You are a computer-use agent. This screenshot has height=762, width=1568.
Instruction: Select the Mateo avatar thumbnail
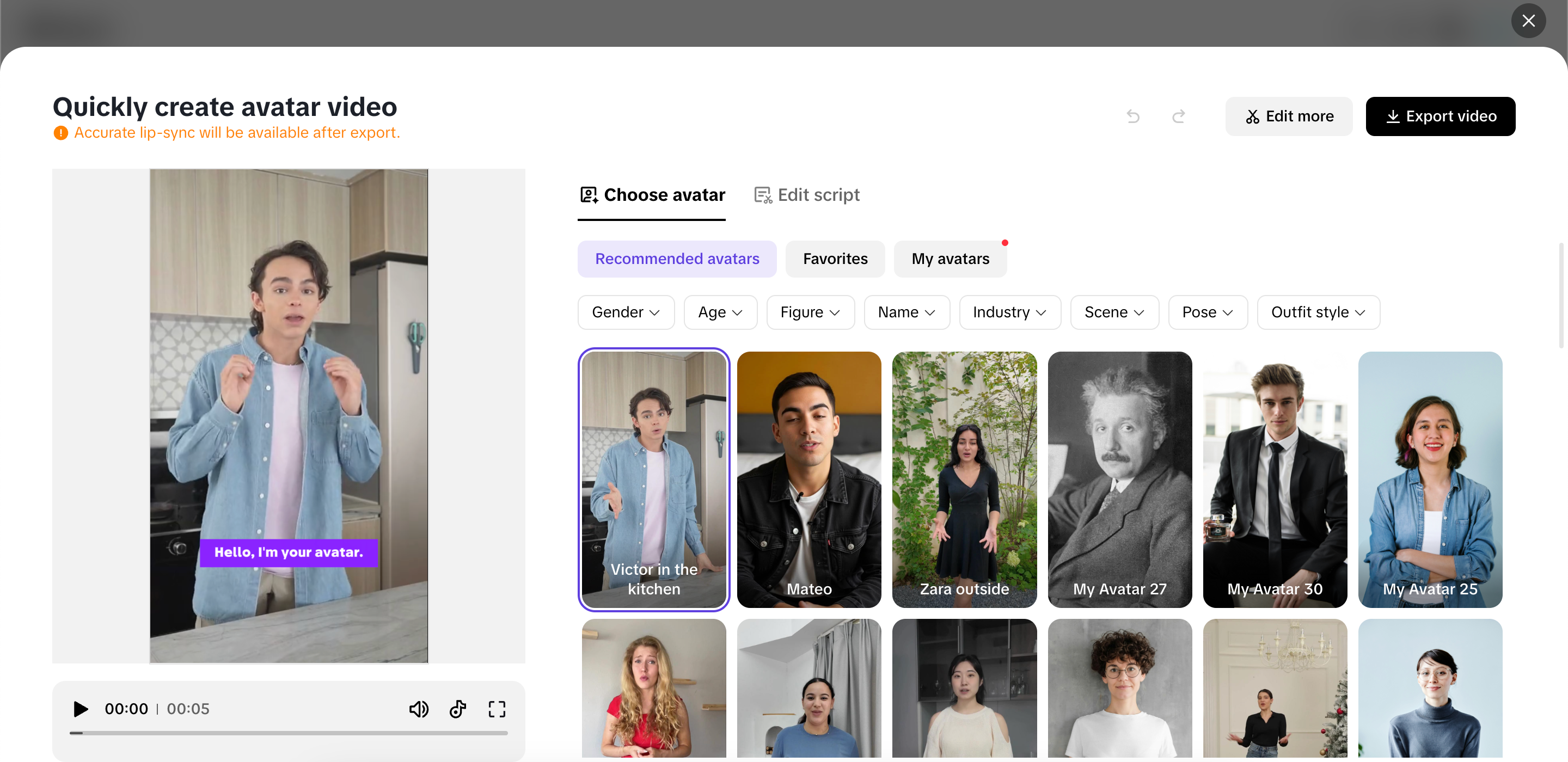pyautogui.click(x=809, y=479)
